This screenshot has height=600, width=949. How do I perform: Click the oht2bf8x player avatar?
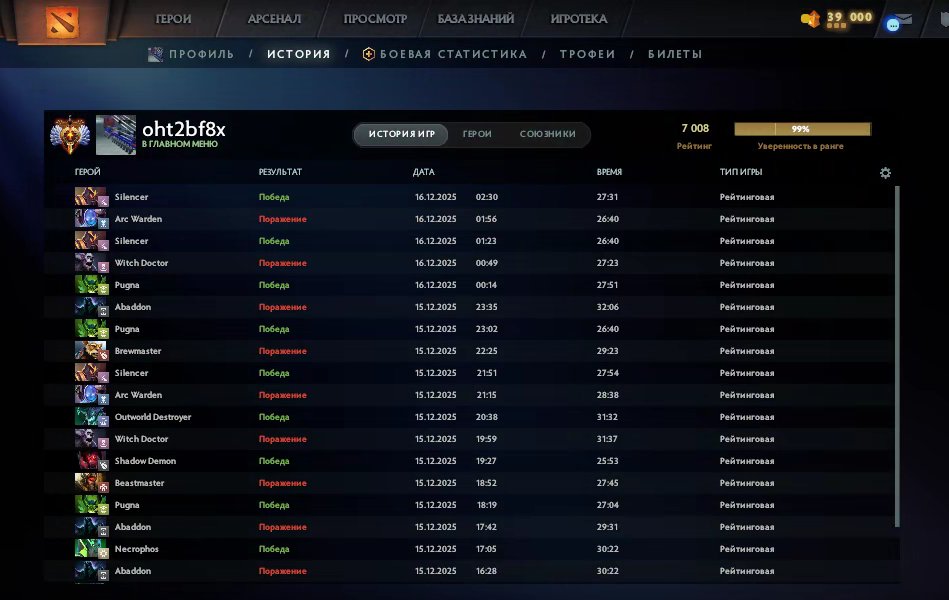click(x=115, y=135)
